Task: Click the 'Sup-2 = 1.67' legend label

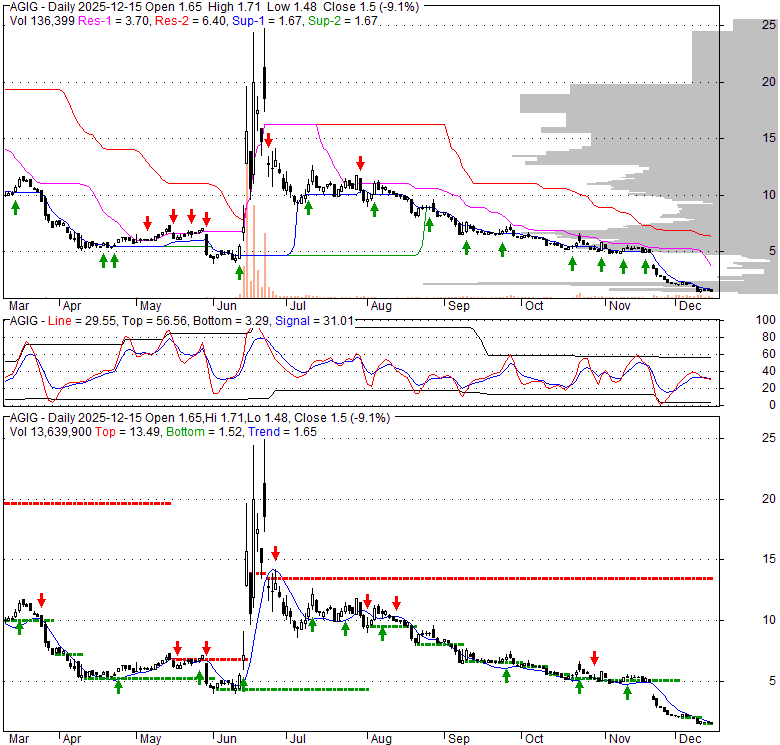Action: pyautogui.click(x=343, y=21)
